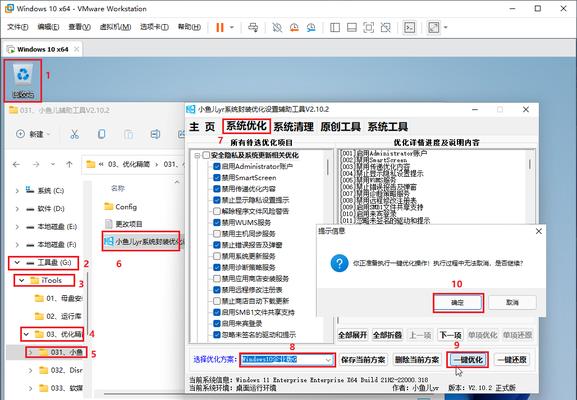Toggle the 安全隐私及系统更新相关优化 group checkbox
Screen dimensions: 577x400
pyautogui.click(x=206, y=156)
